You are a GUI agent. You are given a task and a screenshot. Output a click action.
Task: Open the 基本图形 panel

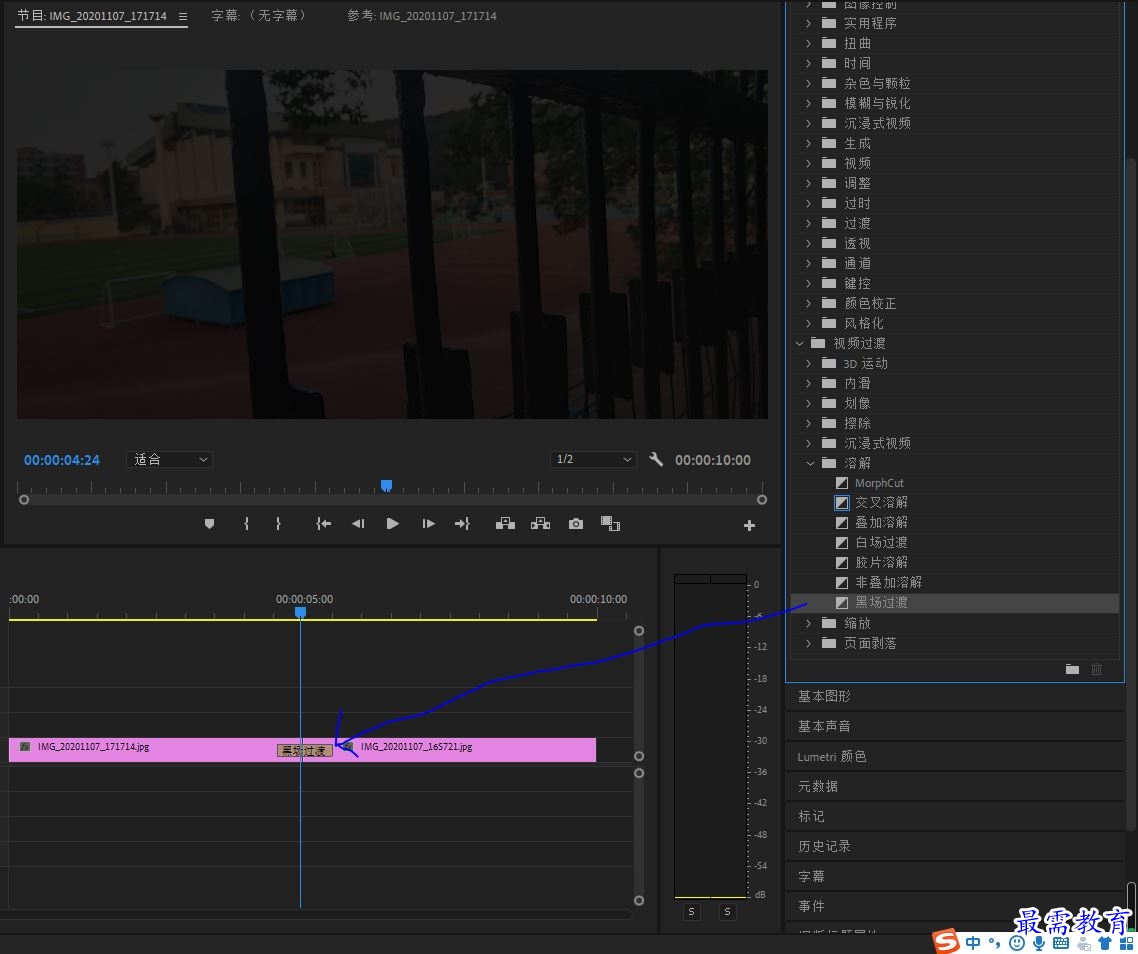(824, 696)
